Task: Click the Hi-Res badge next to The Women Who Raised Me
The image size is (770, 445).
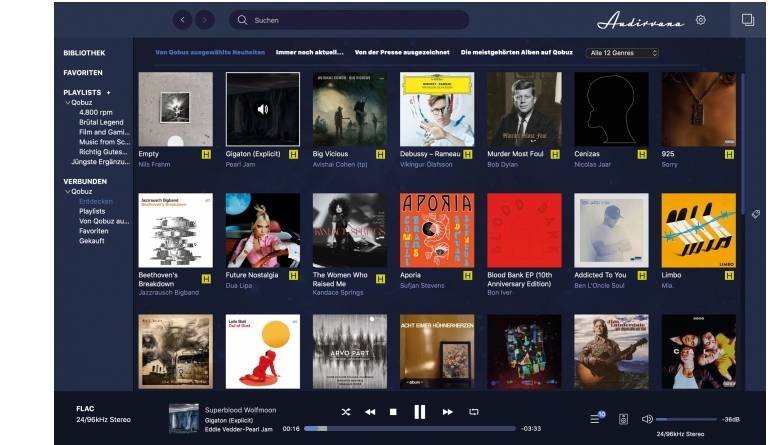Action: pos(381,279)
